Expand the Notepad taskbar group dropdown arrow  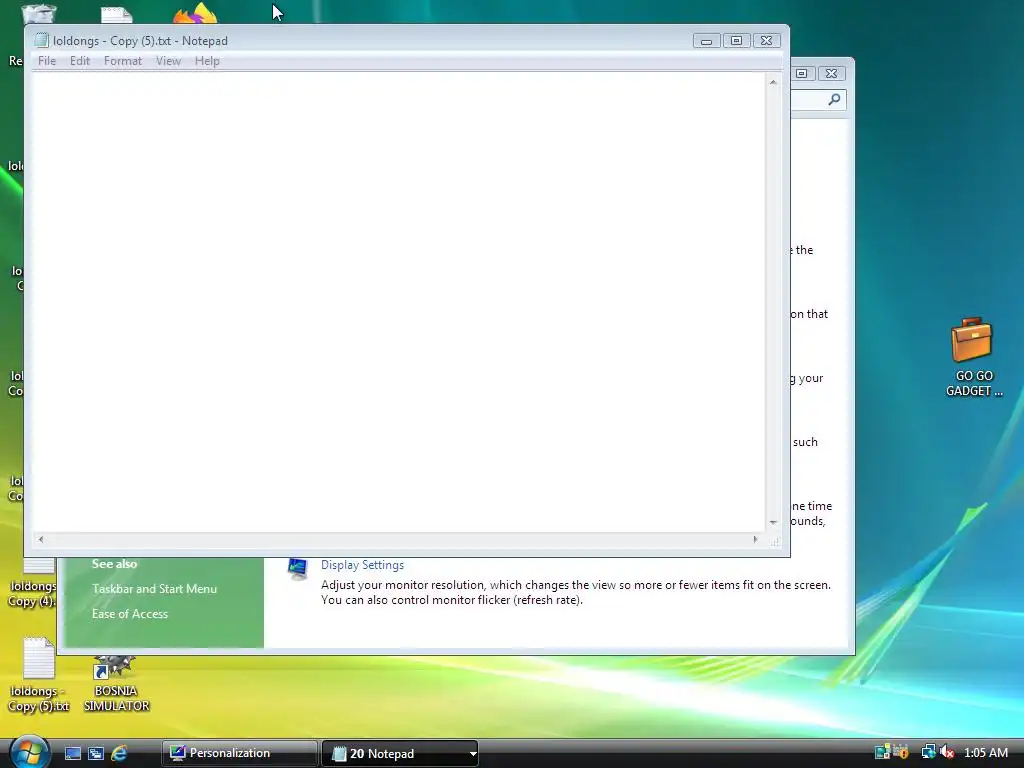[x=473, y=754]
